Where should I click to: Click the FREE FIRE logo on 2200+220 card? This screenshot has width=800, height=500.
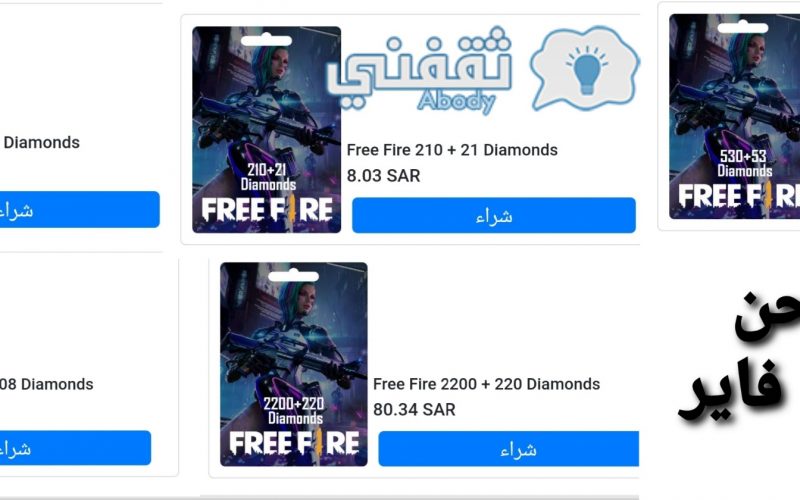294,443
